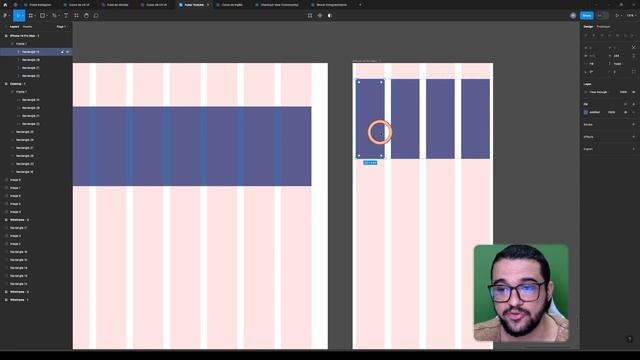Open the Page selector dropdown
Screen dimensions: 640x360
(61, 27)
